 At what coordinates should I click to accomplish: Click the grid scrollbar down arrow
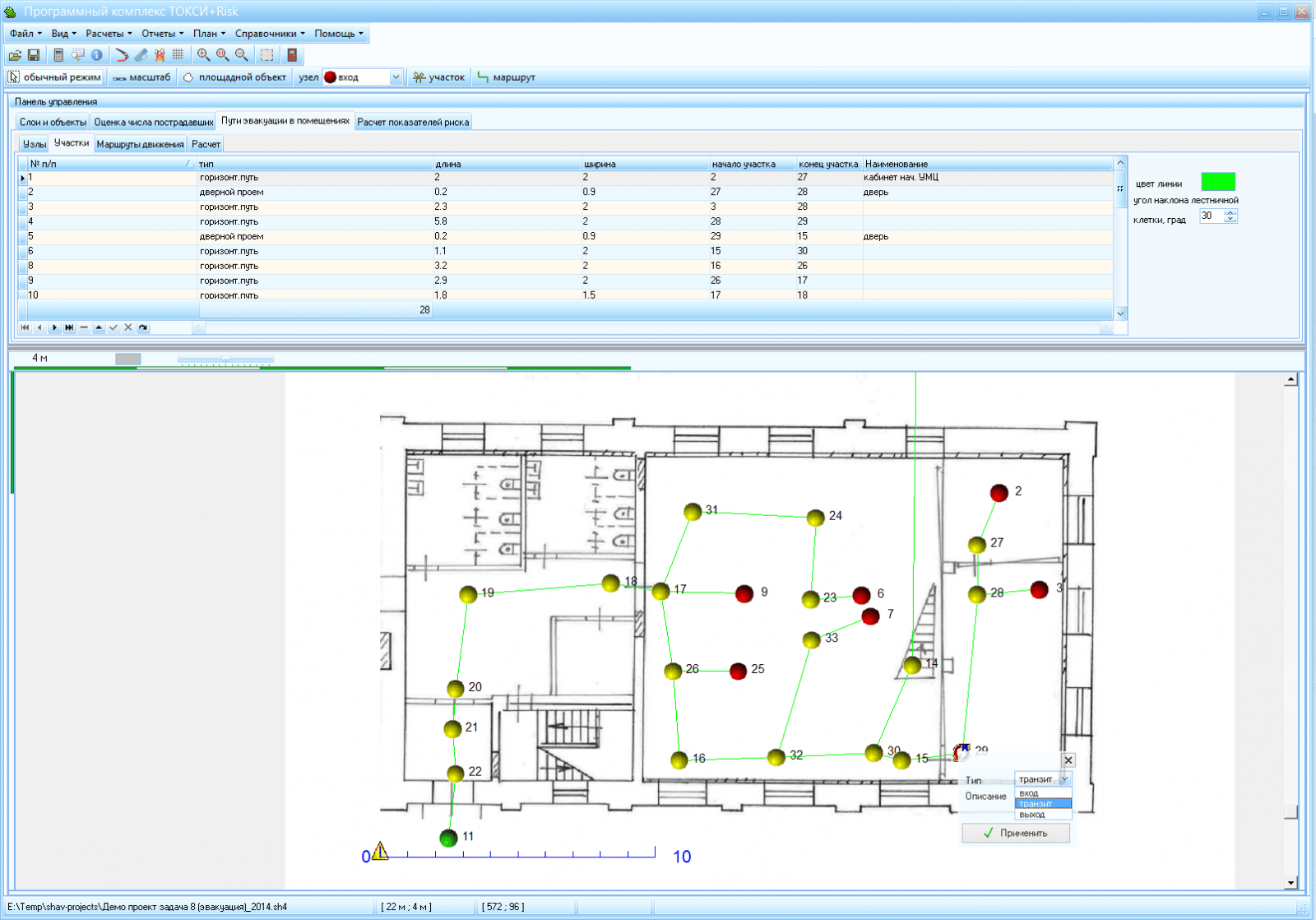click(1120, 314)
